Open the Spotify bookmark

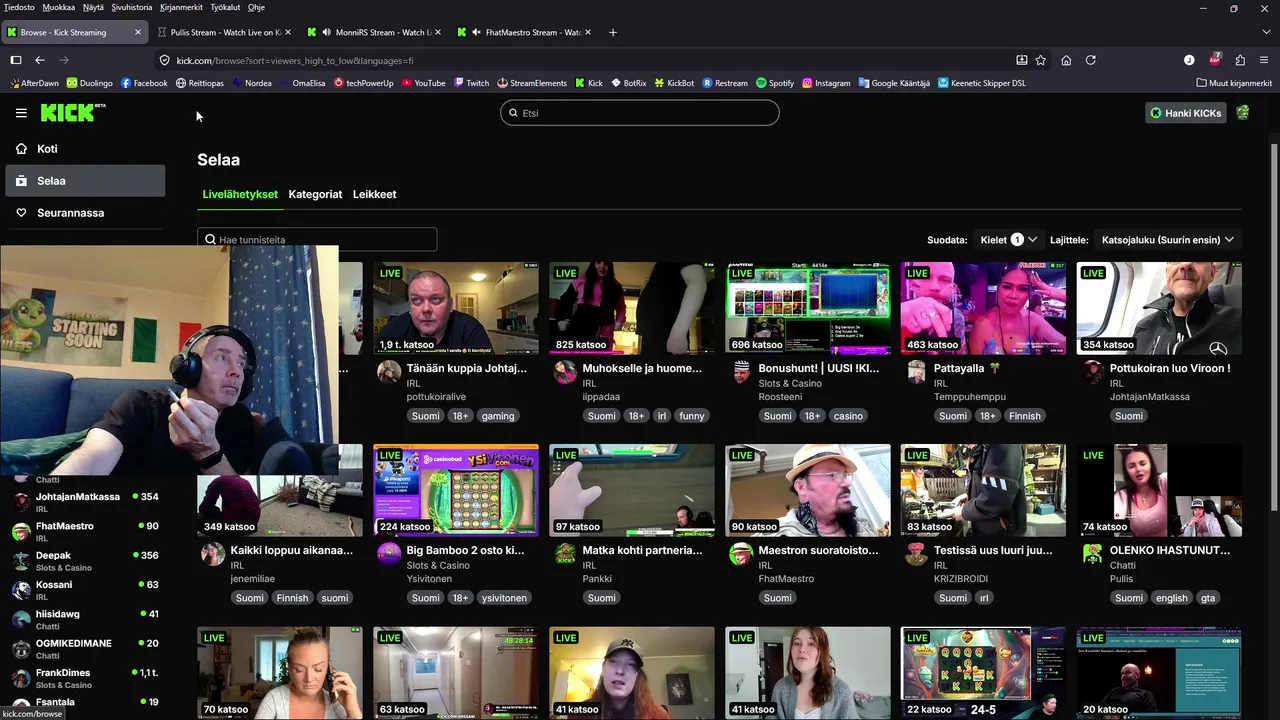pyautogui.click(x=775, y=83)
